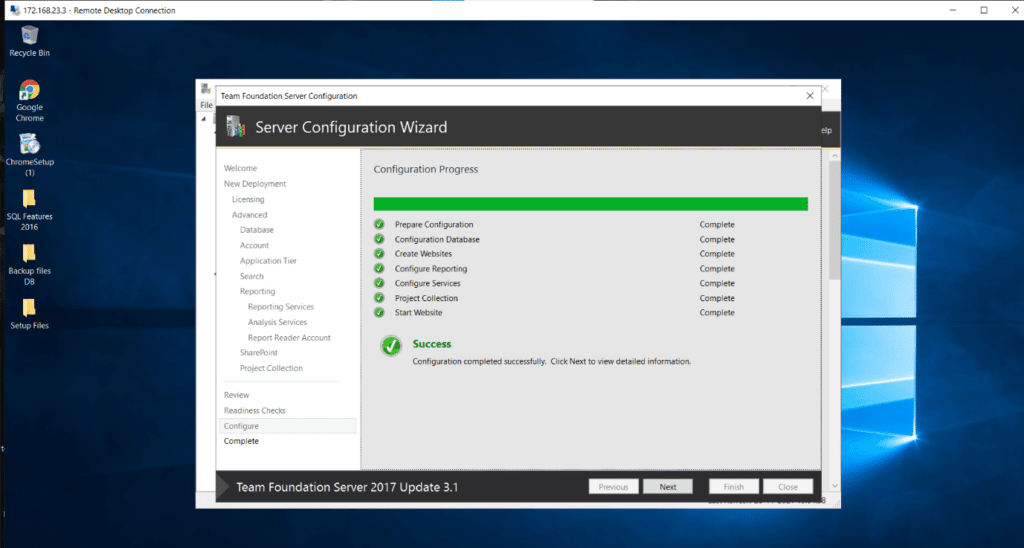Click the large Success checkmark icon

click(x=391, y=346)
